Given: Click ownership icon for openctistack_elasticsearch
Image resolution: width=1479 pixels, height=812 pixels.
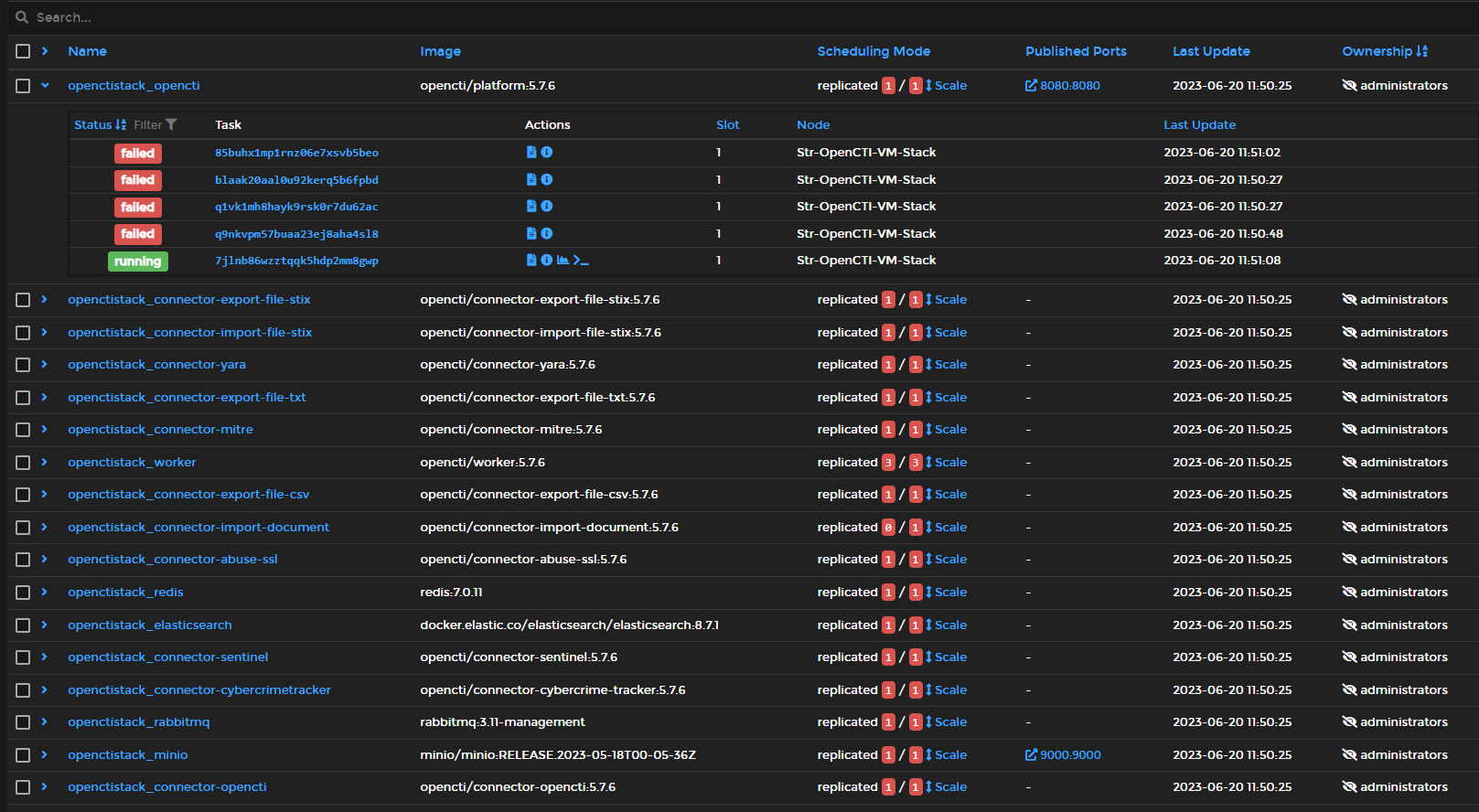Looking at the screenshot, I should coord(1349,625).
